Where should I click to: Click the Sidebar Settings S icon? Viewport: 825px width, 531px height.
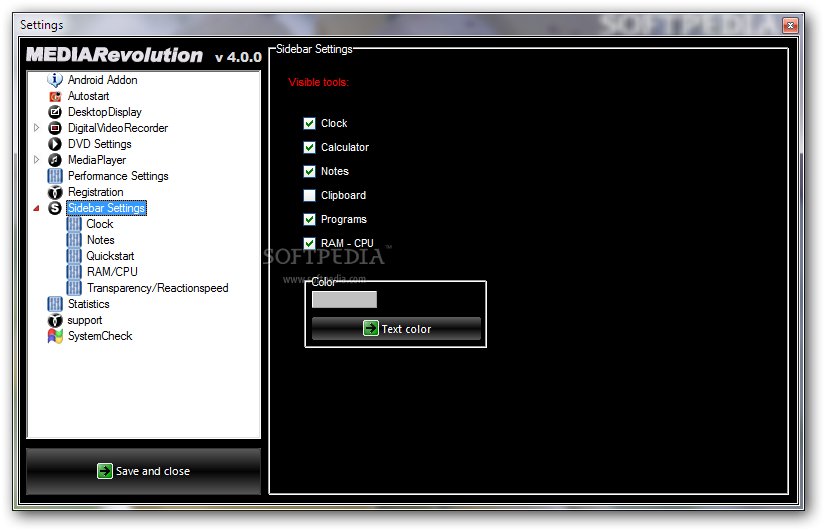55,208
